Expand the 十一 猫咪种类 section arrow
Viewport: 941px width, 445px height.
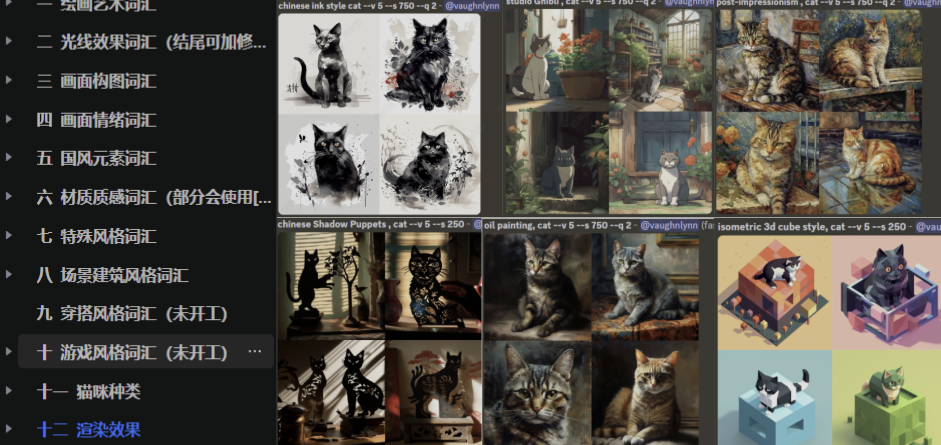(8, 391)
